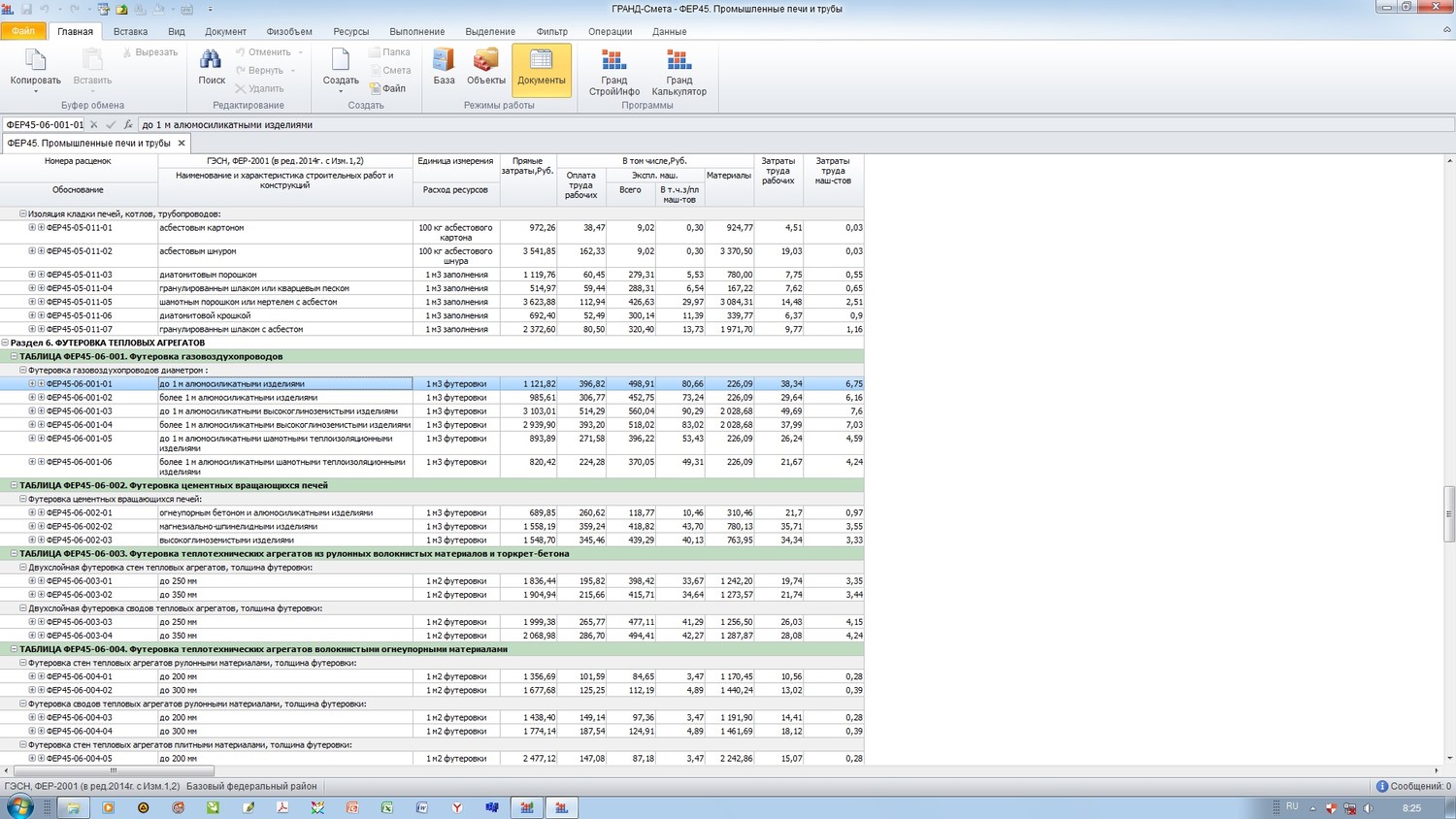Open the Поиск (Search) binoculars tool
The width and height of the screenshot is (1456, 819).
pos(211,62)
